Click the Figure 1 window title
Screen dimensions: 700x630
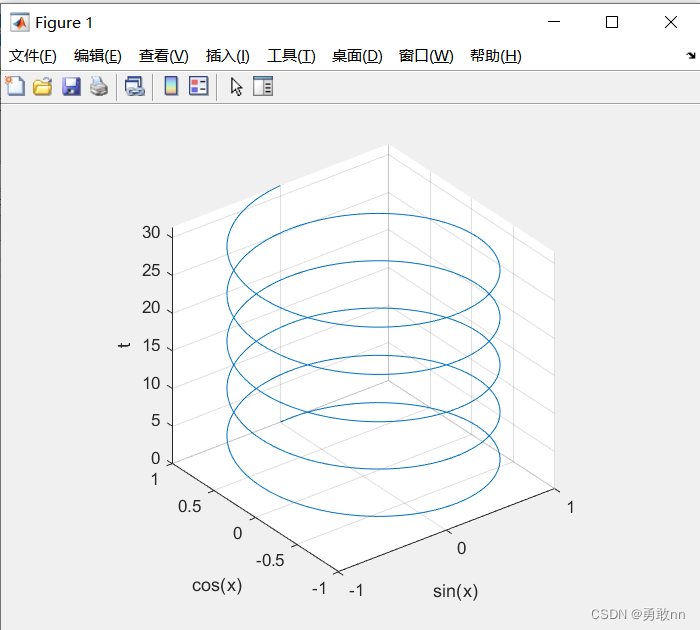[x=64, y=23]
